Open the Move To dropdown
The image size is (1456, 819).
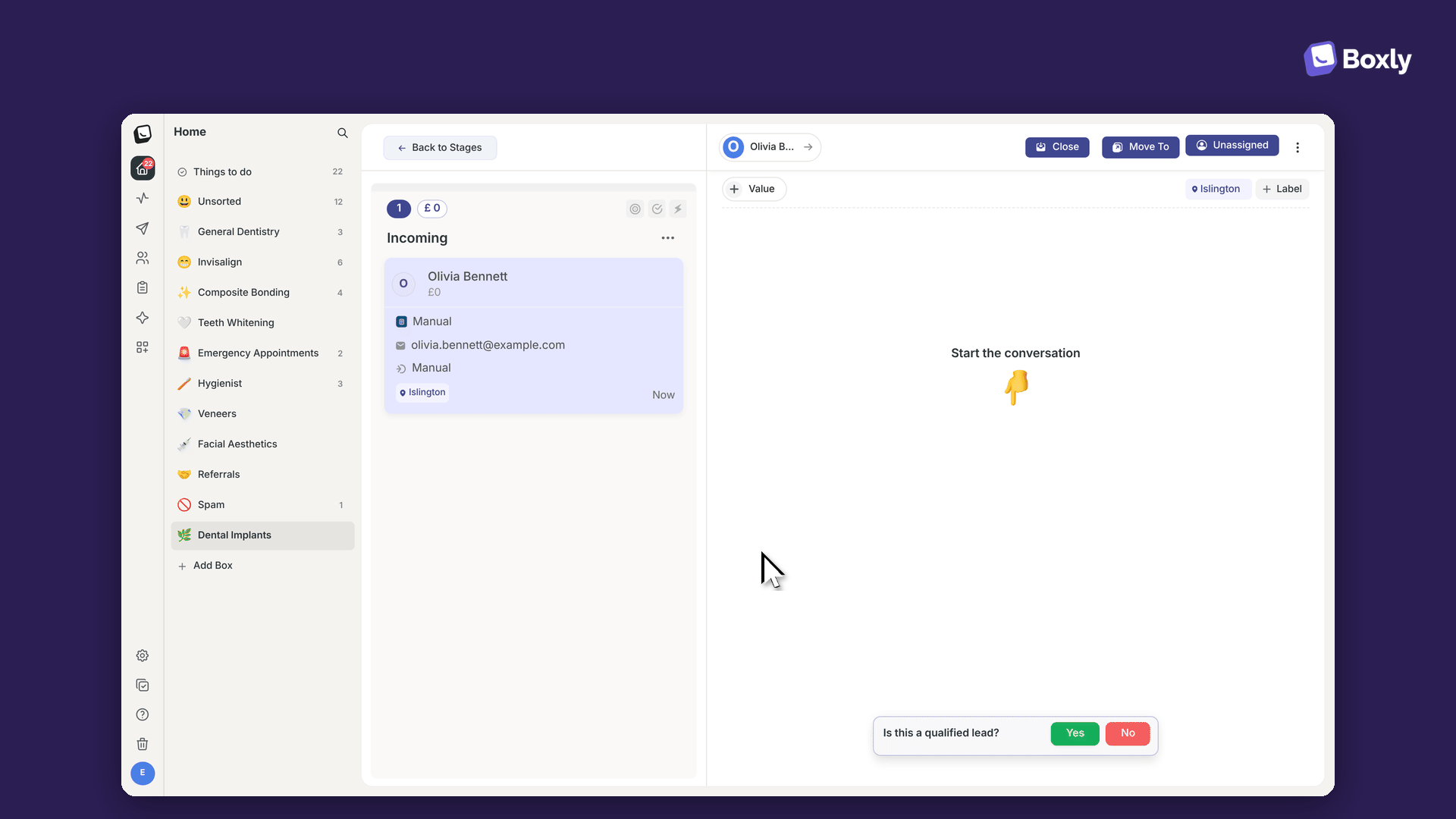pyautogui.click(x=1141, y=147)
